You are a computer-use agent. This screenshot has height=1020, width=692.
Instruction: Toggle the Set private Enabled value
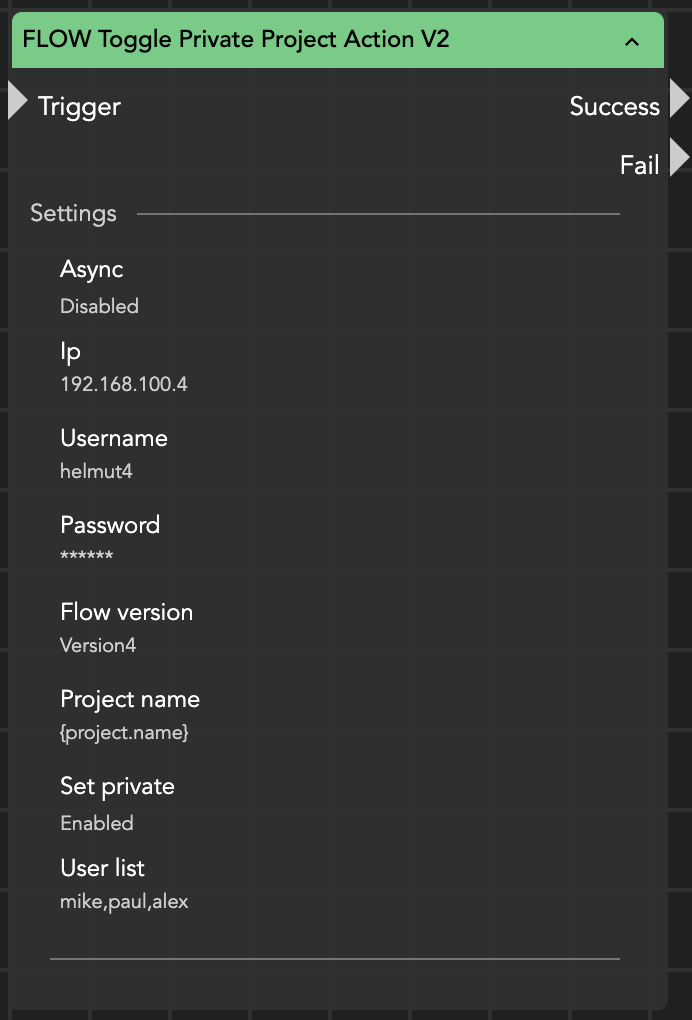click(x=97, y=823)
